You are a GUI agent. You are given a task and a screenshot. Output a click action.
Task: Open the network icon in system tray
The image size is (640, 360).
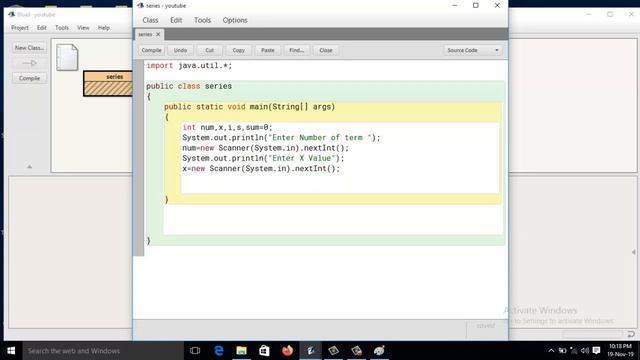tap(573, 351)
